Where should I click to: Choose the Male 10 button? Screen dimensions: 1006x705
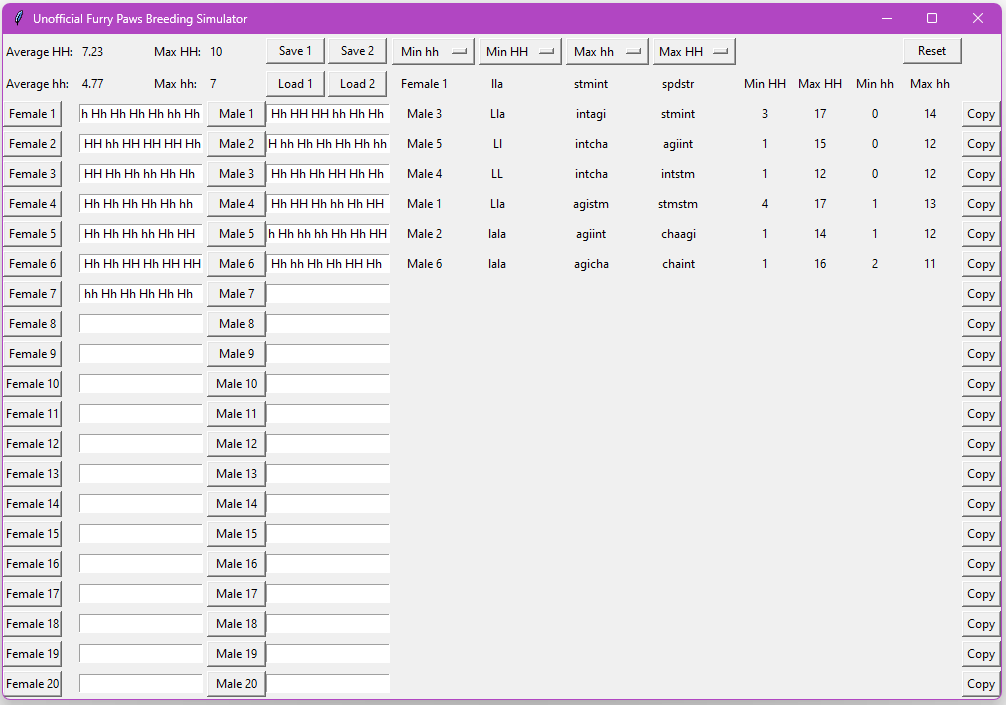(236, 384)
